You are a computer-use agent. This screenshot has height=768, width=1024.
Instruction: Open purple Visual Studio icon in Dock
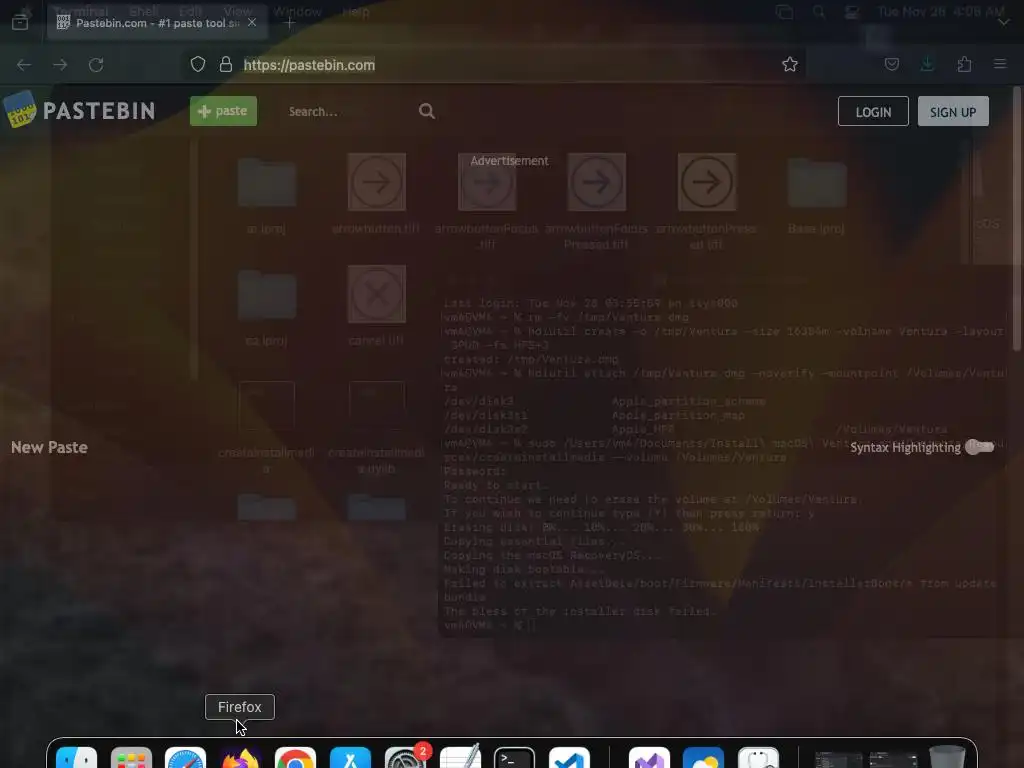(x=649, y=759)
